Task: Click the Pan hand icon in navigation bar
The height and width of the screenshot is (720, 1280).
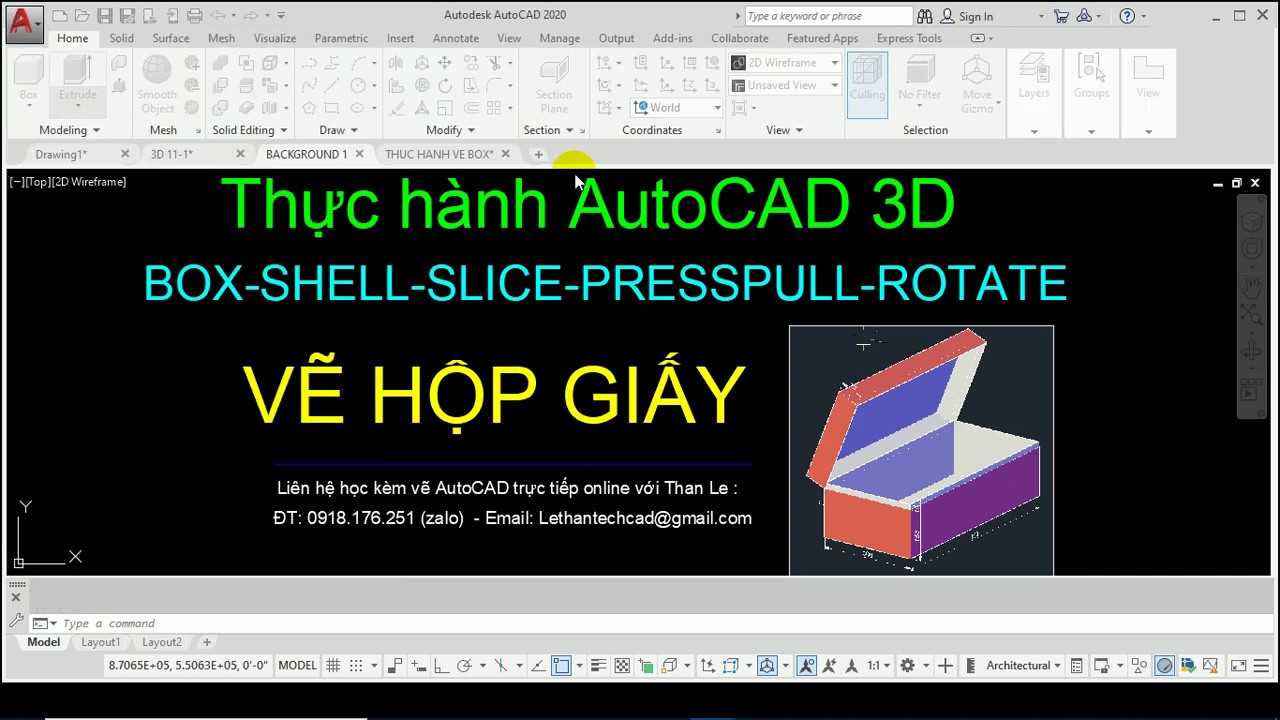Action: coord(1252,289)
